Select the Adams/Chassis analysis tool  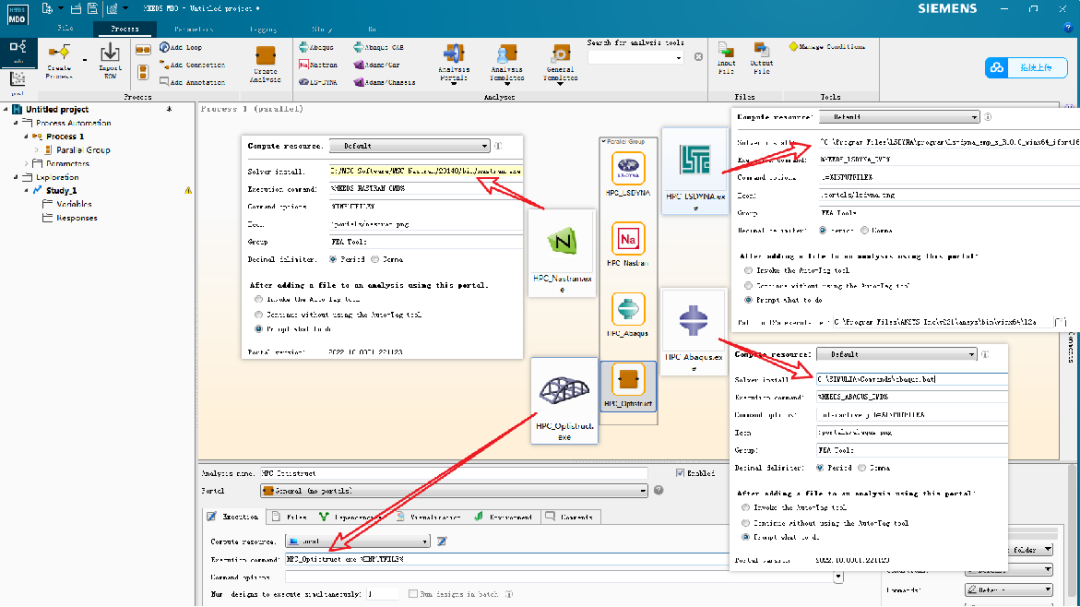(384, 82)
